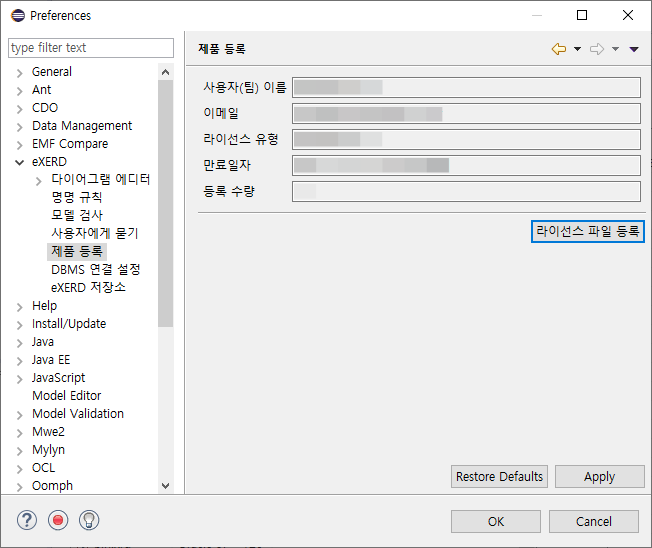Click the 등록 수량 field

466,191
